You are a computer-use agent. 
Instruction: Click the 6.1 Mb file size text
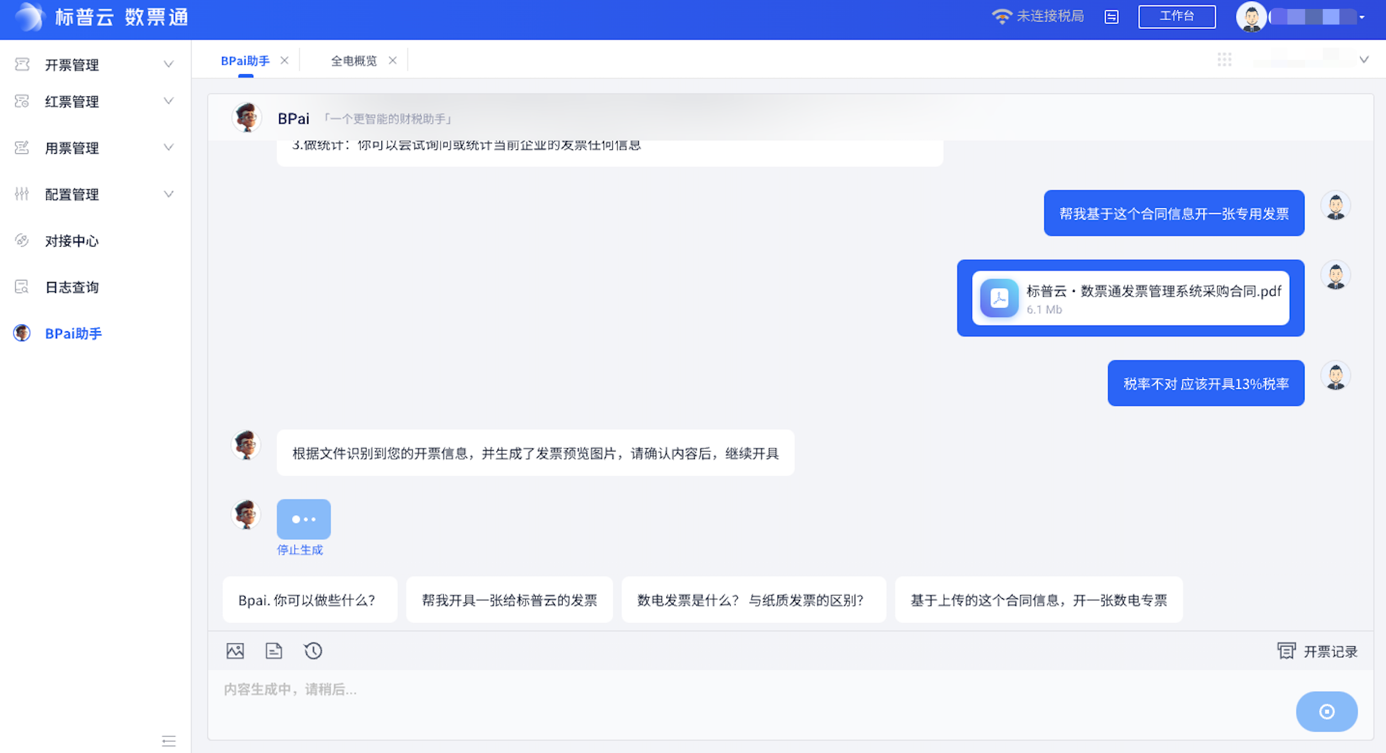pos(1044,310)
